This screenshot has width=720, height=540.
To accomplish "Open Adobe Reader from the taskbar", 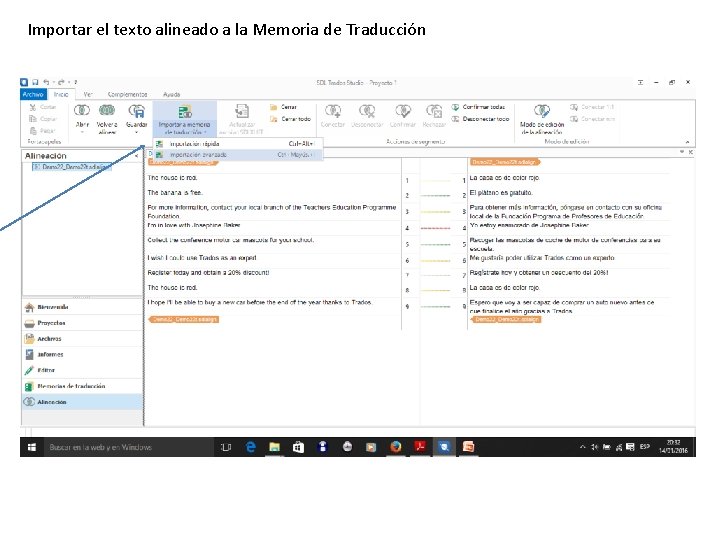I will pyautogui.click(x=420, y=447).
